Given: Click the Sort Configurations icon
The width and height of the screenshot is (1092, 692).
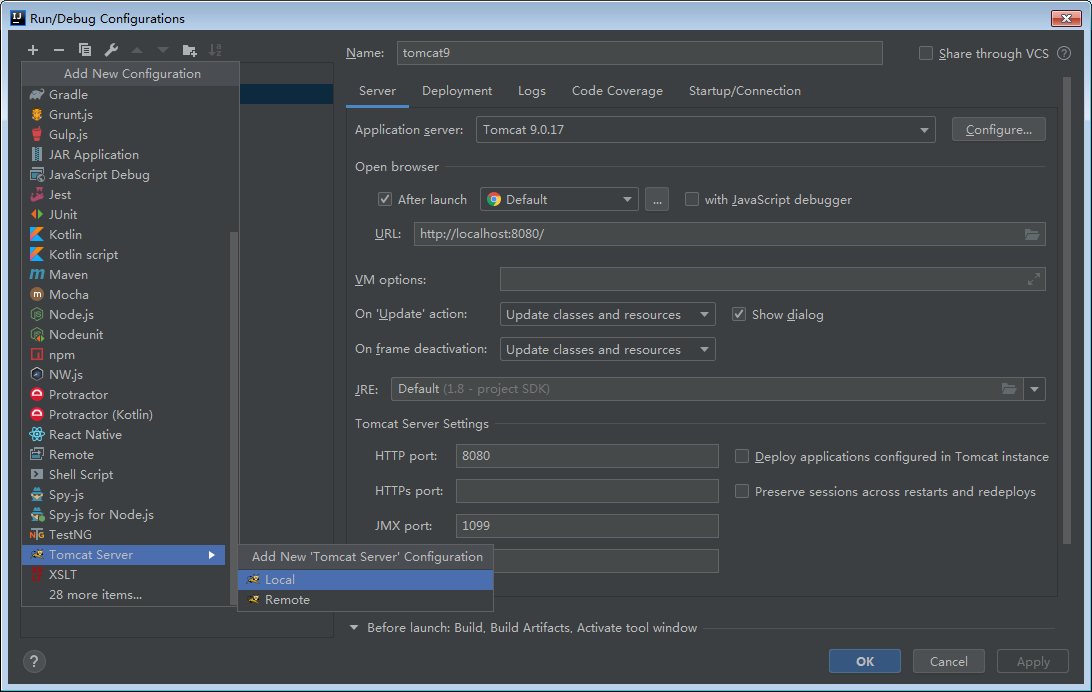Looking at the screenshot, I should 215,50.
